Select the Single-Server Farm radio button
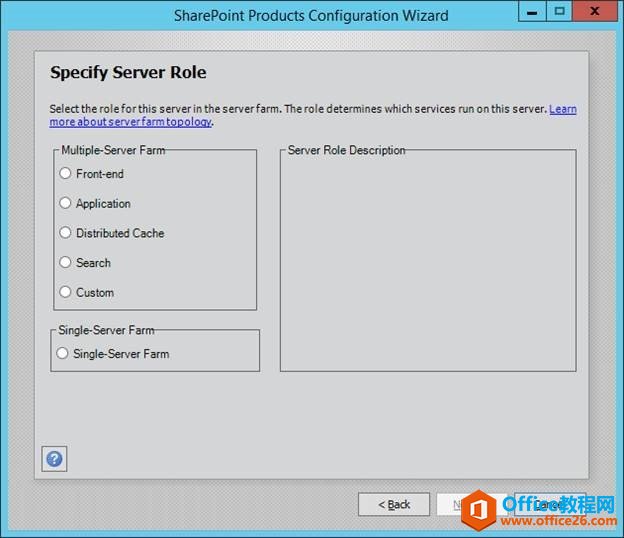The height and width of the screenshot is (538, 624). click(62, 353)
